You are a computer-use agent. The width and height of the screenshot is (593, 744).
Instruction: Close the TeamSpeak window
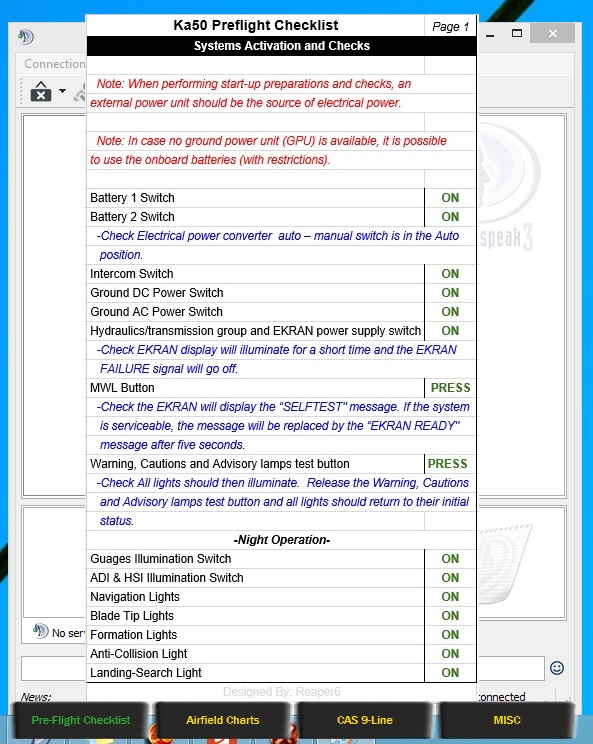552,33
